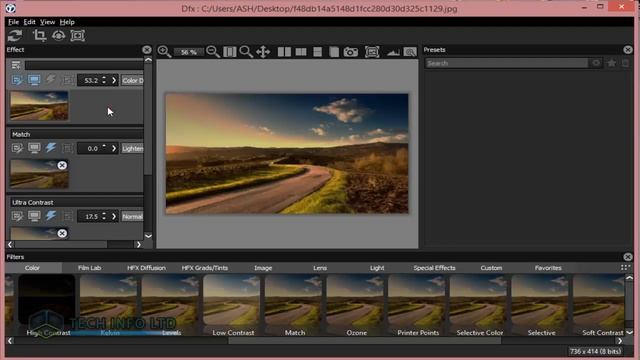Zoom out using the minus magnifier icon
Viewport: 640px width, 360px height.
pyautogui.click(x=213, y=52)
